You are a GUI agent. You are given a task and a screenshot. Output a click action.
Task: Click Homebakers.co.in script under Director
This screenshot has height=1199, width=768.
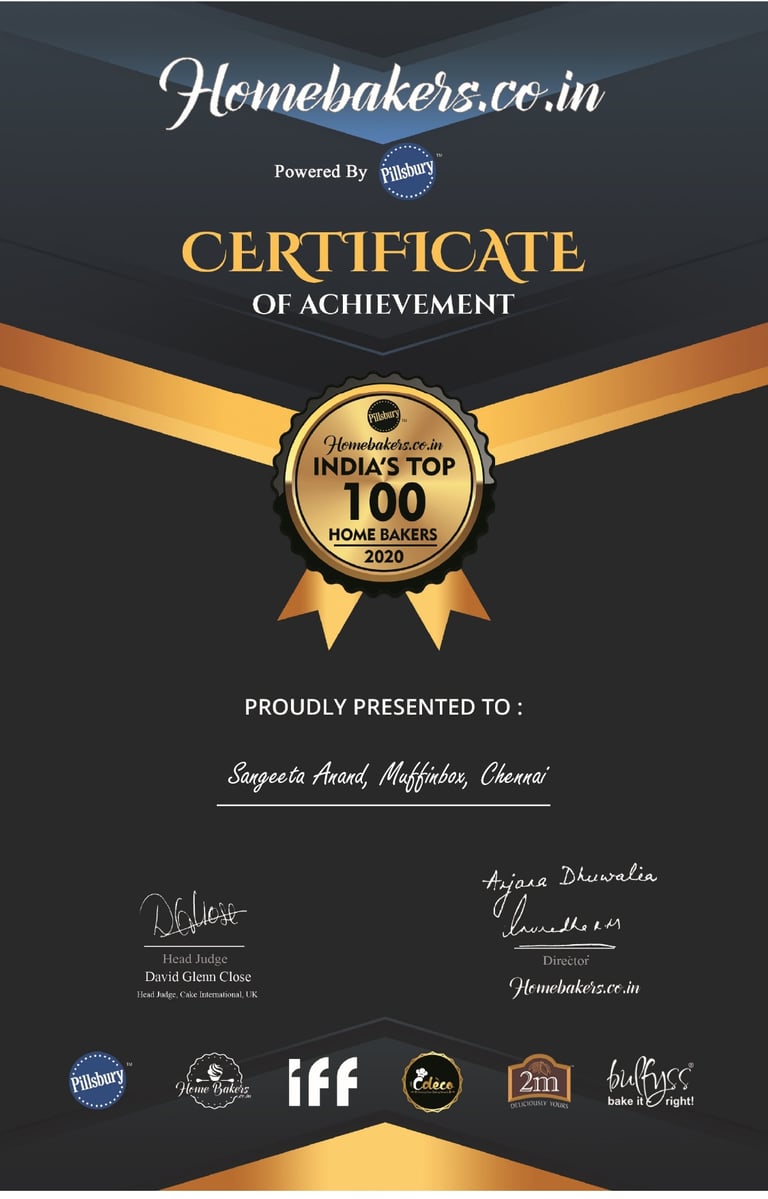pos(574,987)
